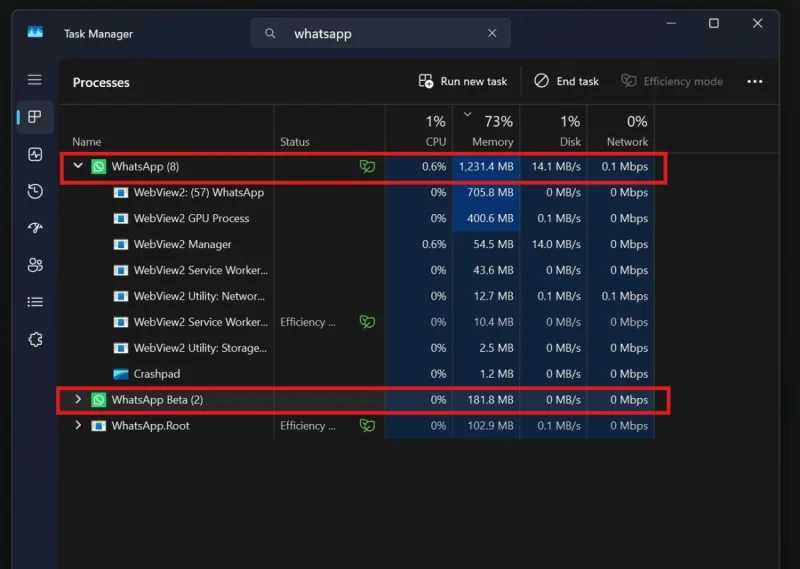The width and height of the screenshot is (800, 569).
Task: Open App history page in sidebar
Action: 35,192
